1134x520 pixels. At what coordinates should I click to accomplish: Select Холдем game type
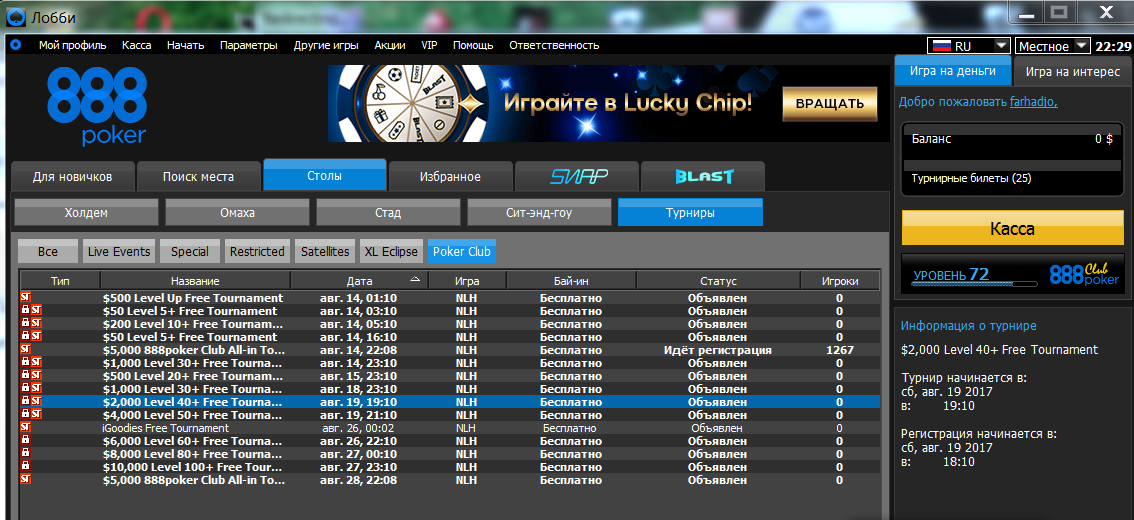click(86, 213)
